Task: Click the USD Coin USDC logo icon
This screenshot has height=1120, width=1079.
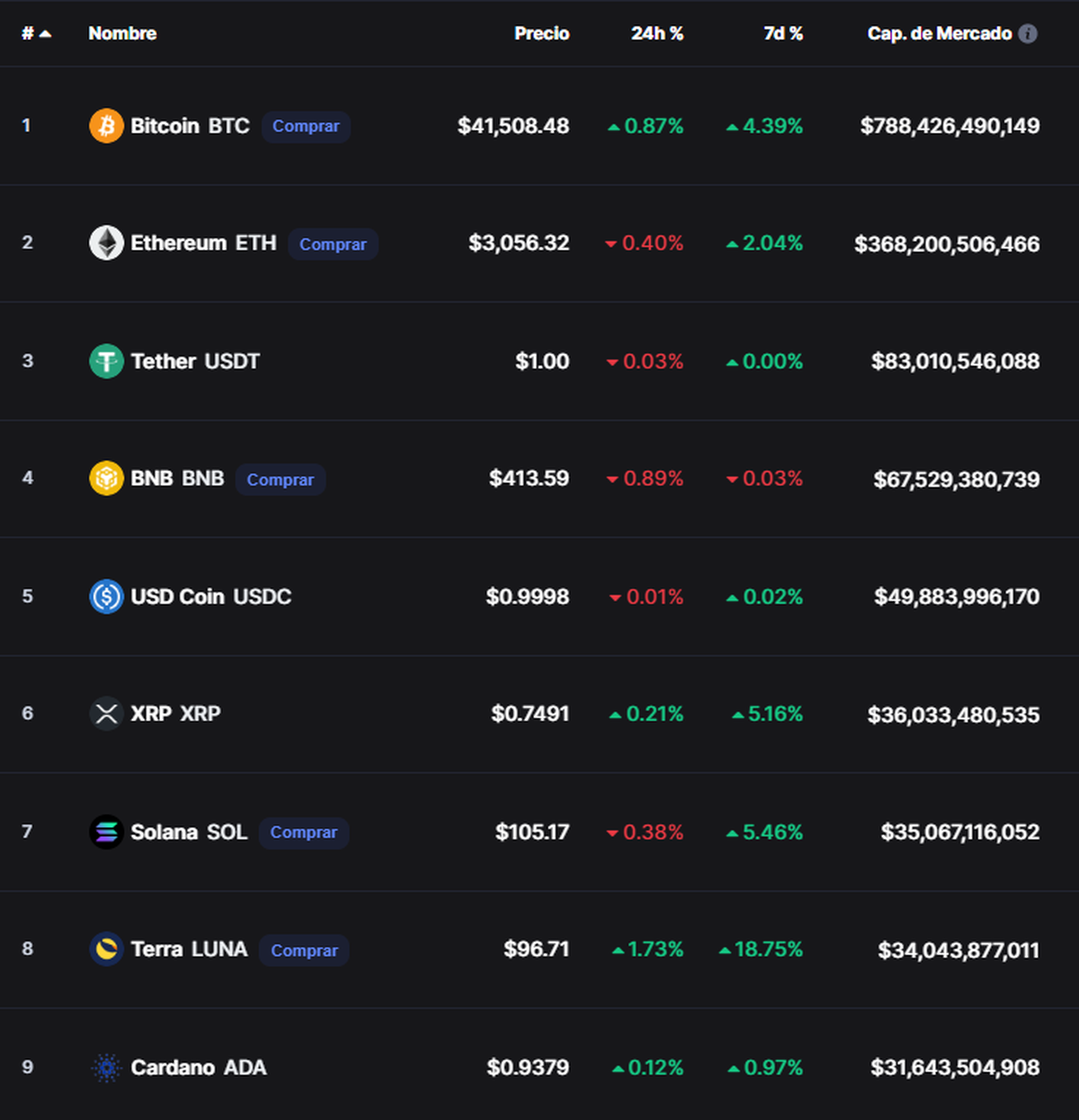Action: (x=106, y=596)
